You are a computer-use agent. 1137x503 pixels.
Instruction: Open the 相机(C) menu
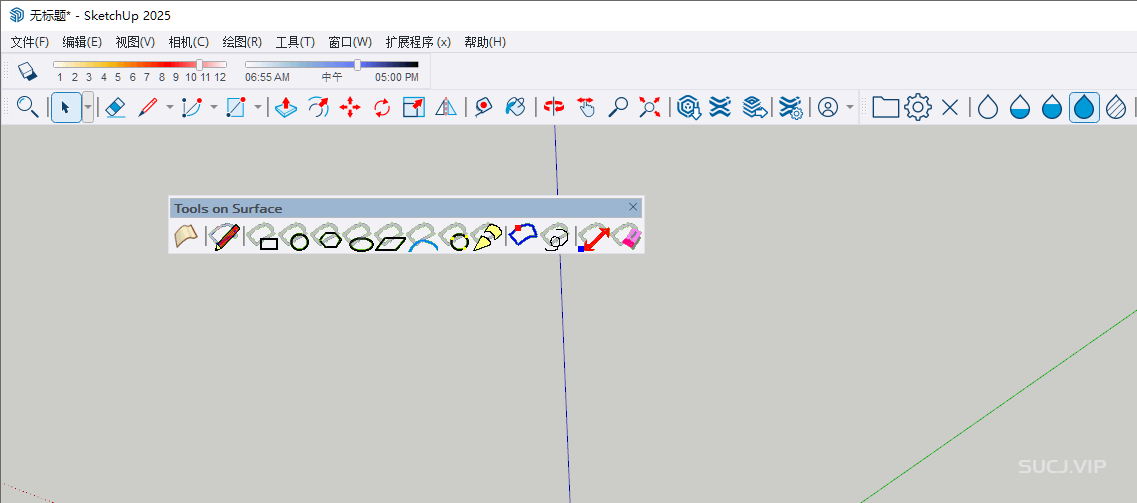tap(189, 42)
